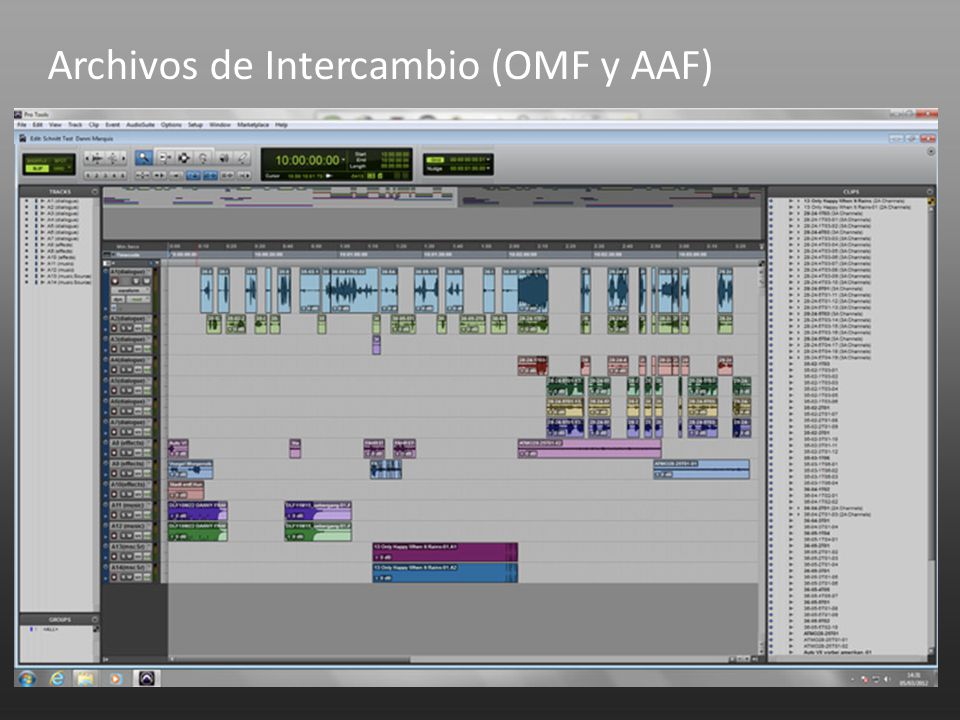This screenshot has width=960, height=720.
Task: Open the Setup menu
Action: [x=195, y=125]
